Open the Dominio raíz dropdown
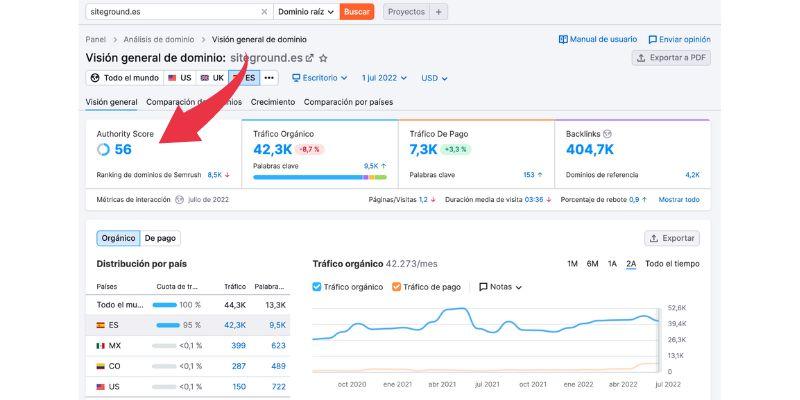The width and height of the screenshot is (800, 400). pos(306,12)
